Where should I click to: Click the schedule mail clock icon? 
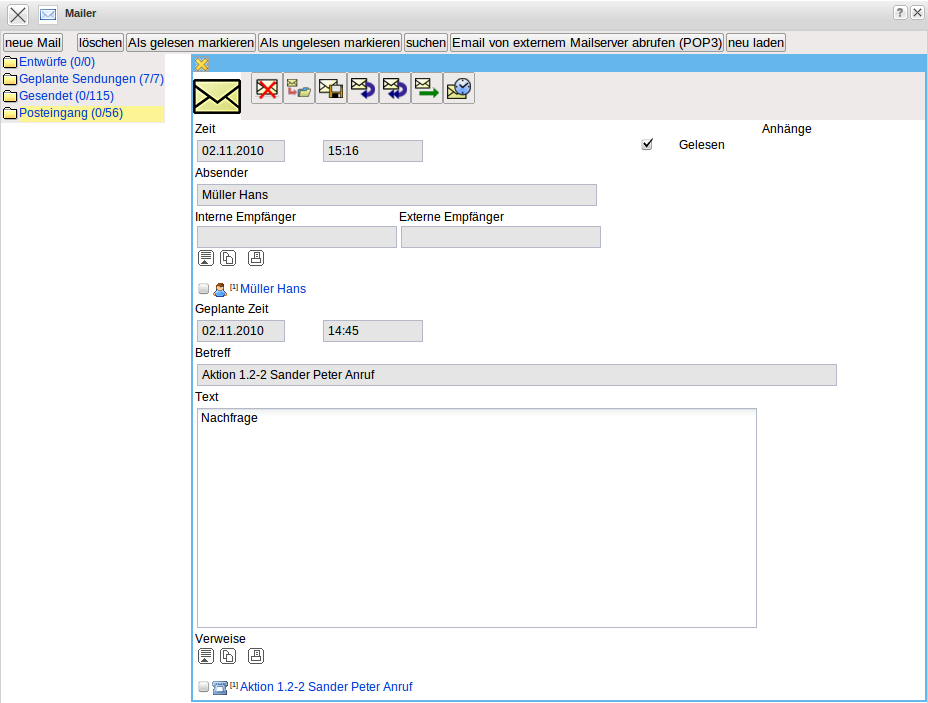click(x=459, y=88)
